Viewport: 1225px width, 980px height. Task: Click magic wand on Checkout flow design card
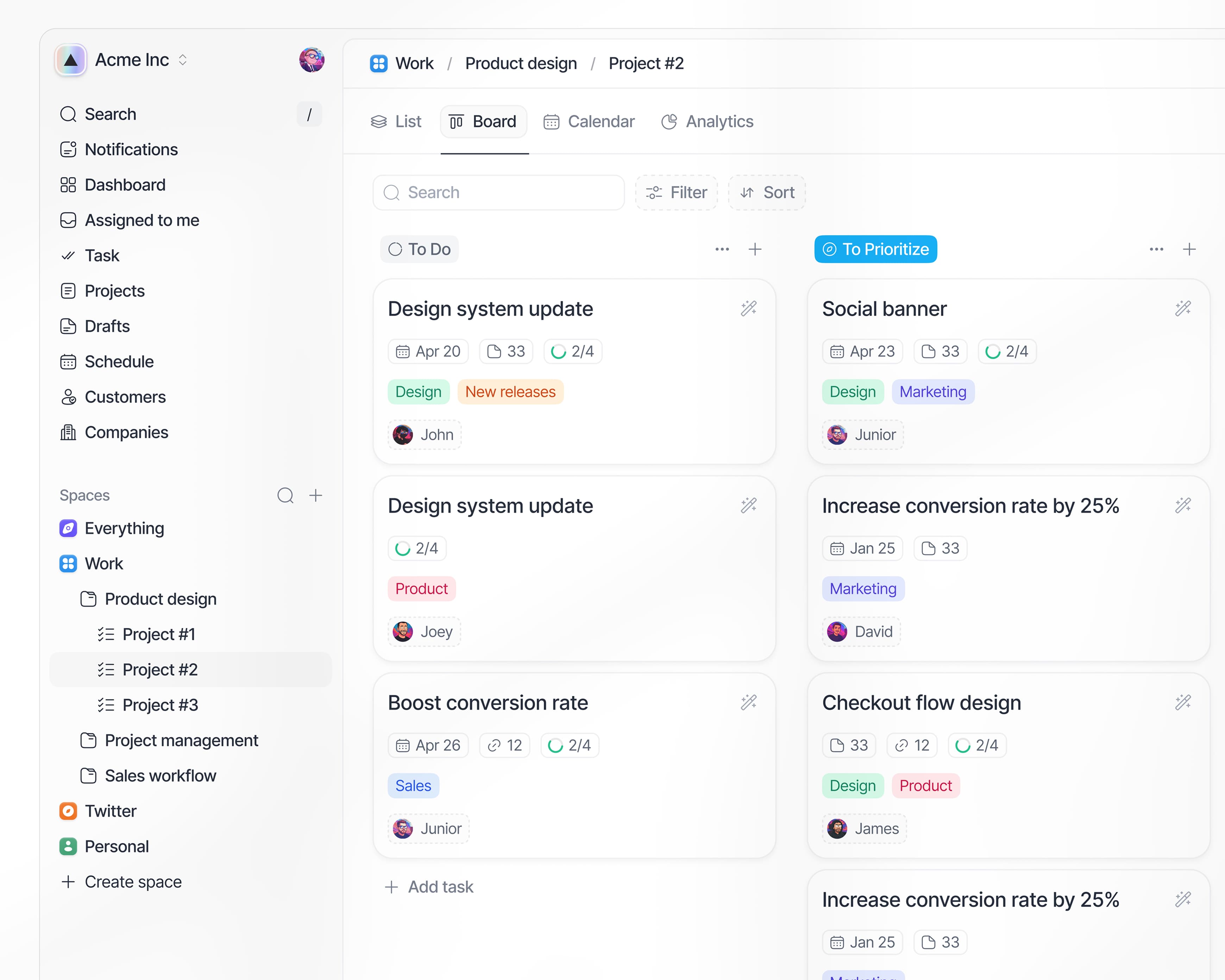pos(1183,703)
